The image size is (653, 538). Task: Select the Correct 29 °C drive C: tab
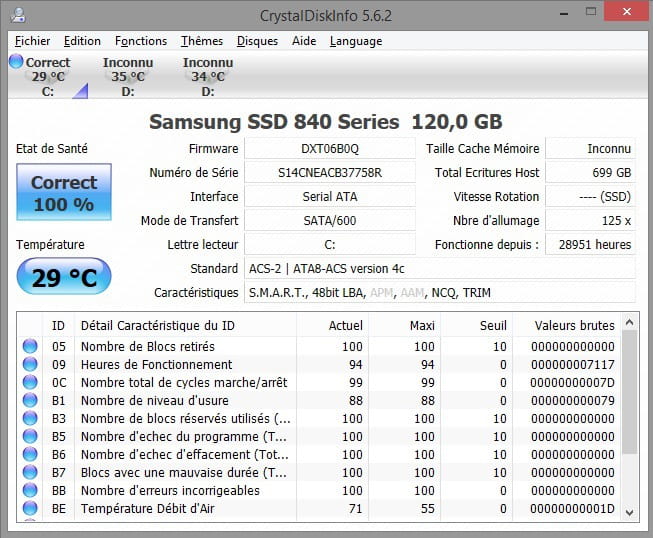coord(48,77)
